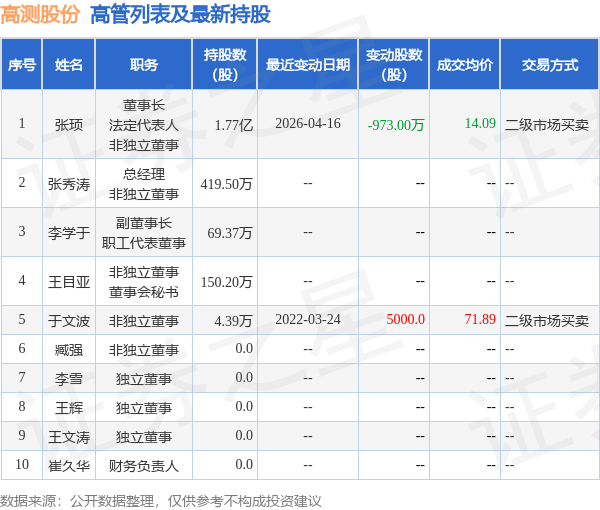Select the name 李学于

69,233
